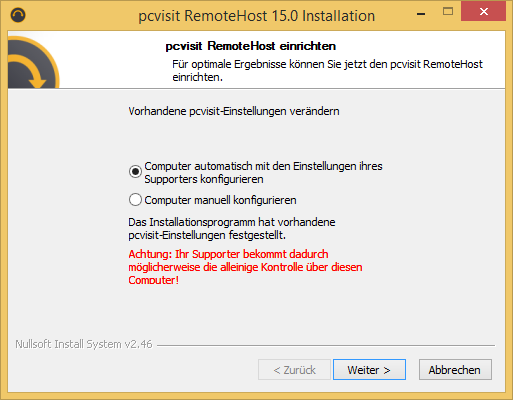Click the large pcvisit arrow logo in the header
Viewport: 513px width, 400px height.
tap(33, 62)
